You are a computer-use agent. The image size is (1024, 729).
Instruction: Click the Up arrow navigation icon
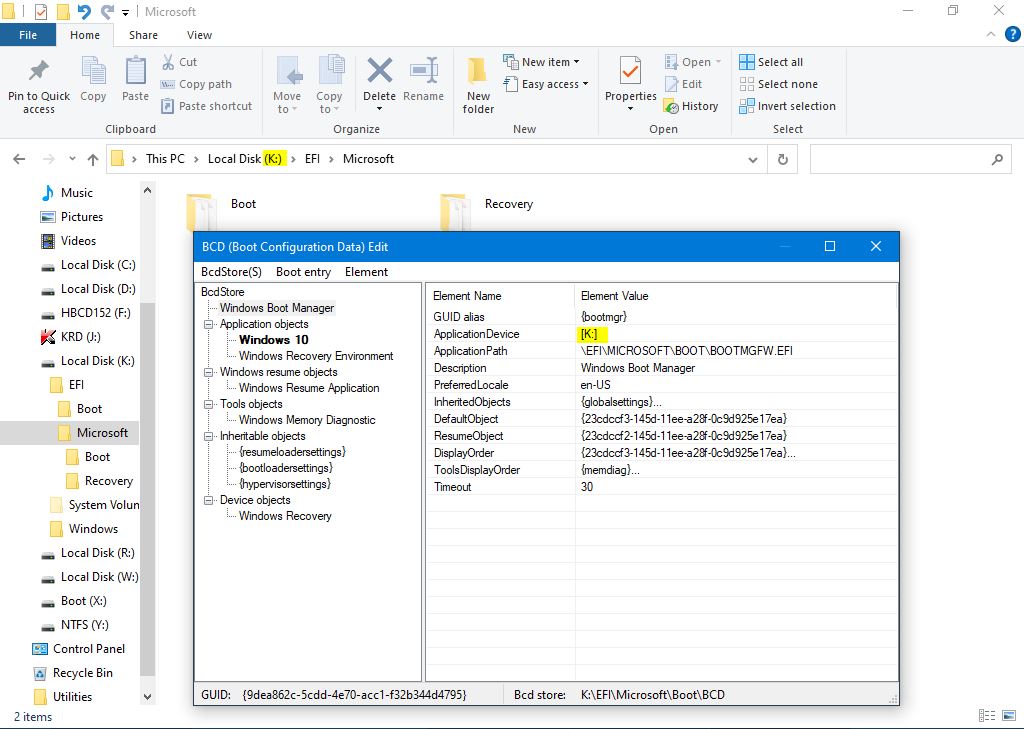click(93, 159)
